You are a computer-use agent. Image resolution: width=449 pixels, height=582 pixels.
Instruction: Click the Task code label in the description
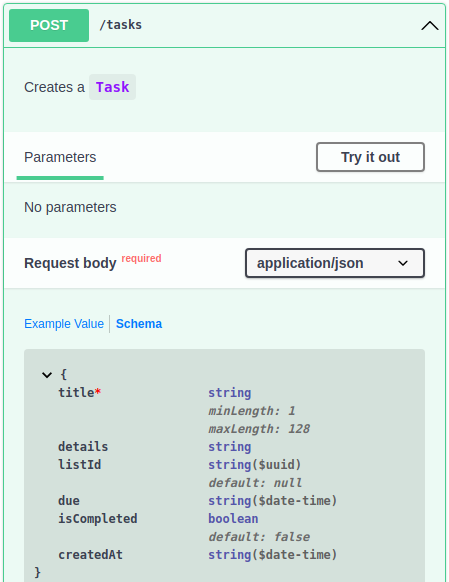click(112, 87)
